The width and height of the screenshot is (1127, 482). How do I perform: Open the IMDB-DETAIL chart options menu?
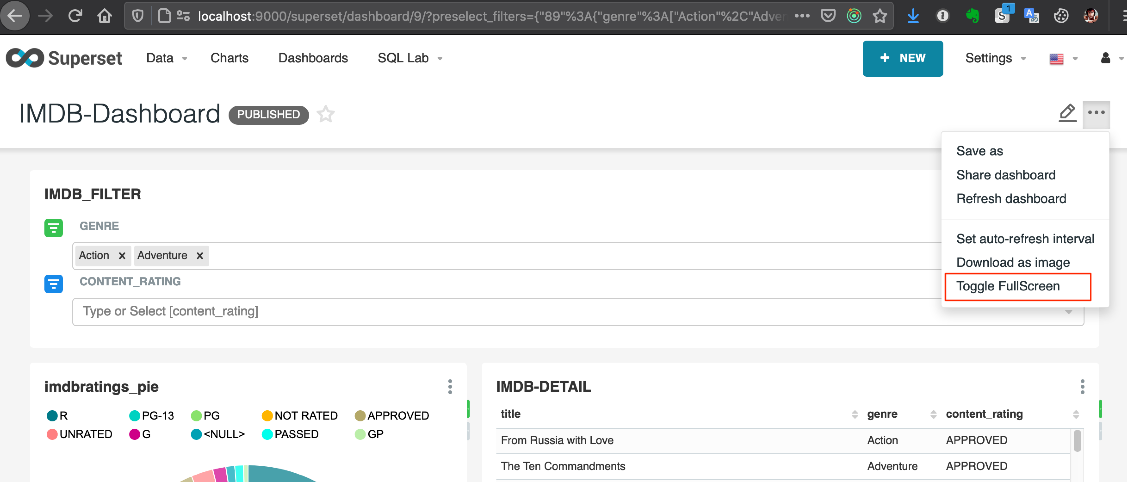(x=1082, y=387)
